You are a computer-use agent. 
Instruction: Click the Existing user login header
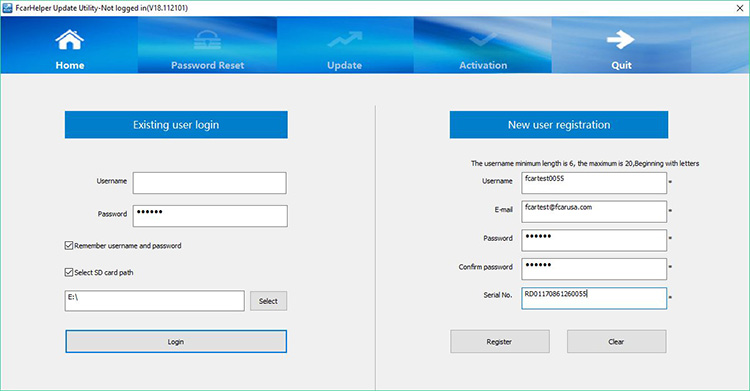[176, 125]
